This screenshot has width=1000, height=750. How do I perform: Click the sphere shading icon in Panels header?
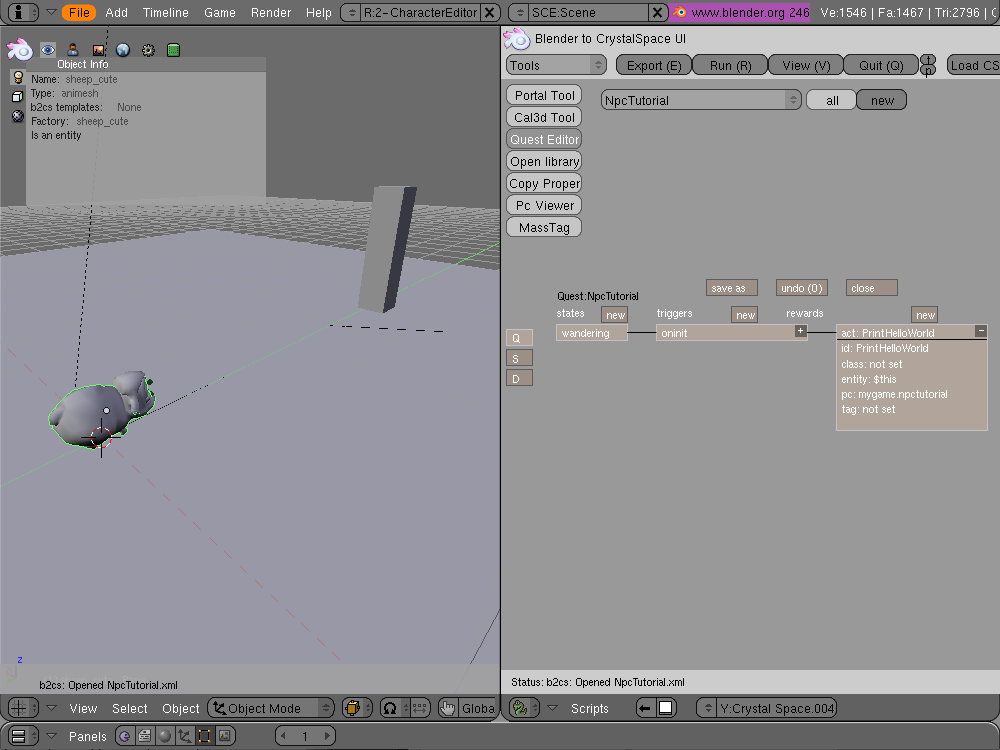pos(164,736)
